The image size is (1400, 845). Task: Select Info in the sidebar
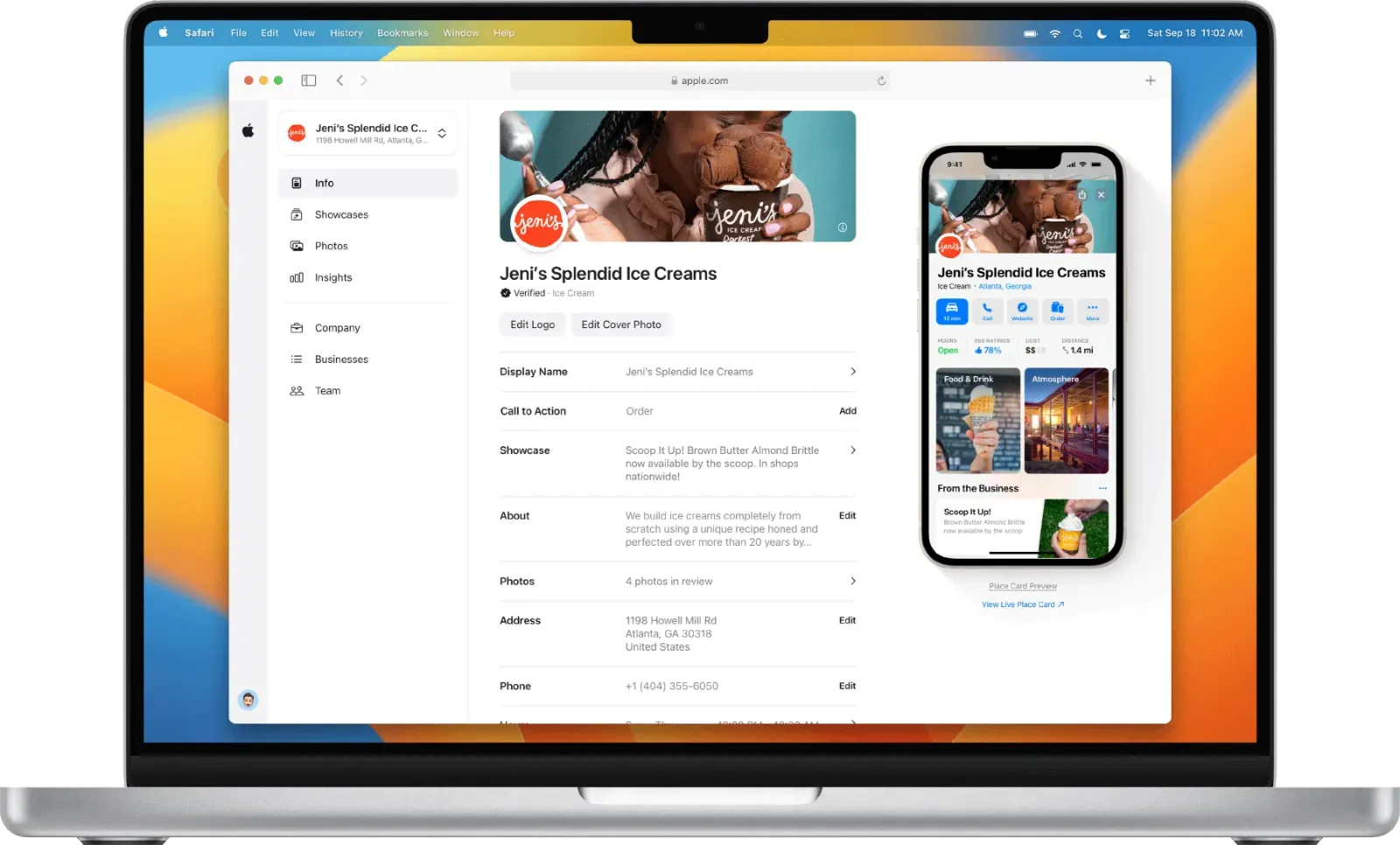(367, 183)
